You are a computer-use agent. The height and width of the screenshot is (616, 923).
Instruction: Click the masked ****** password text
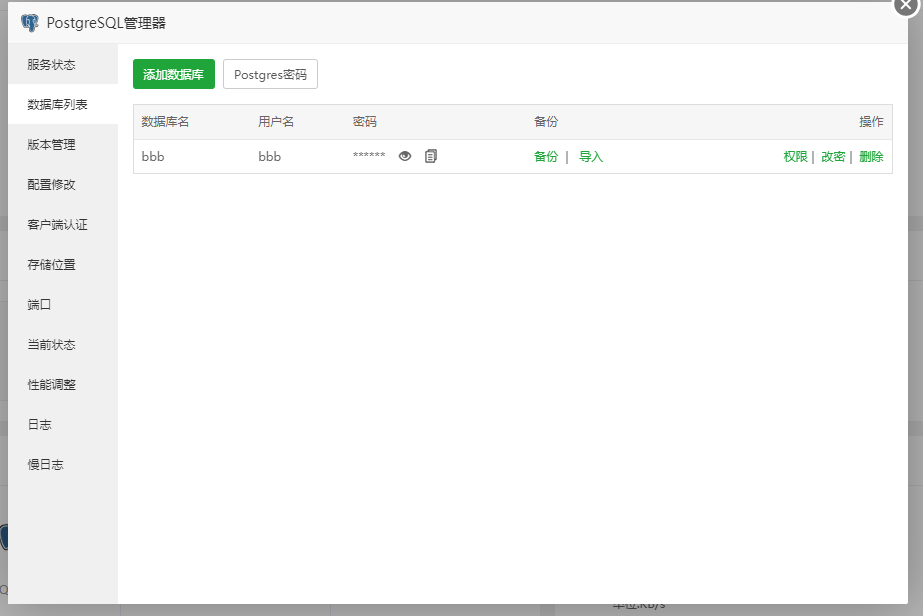(369, 155)
